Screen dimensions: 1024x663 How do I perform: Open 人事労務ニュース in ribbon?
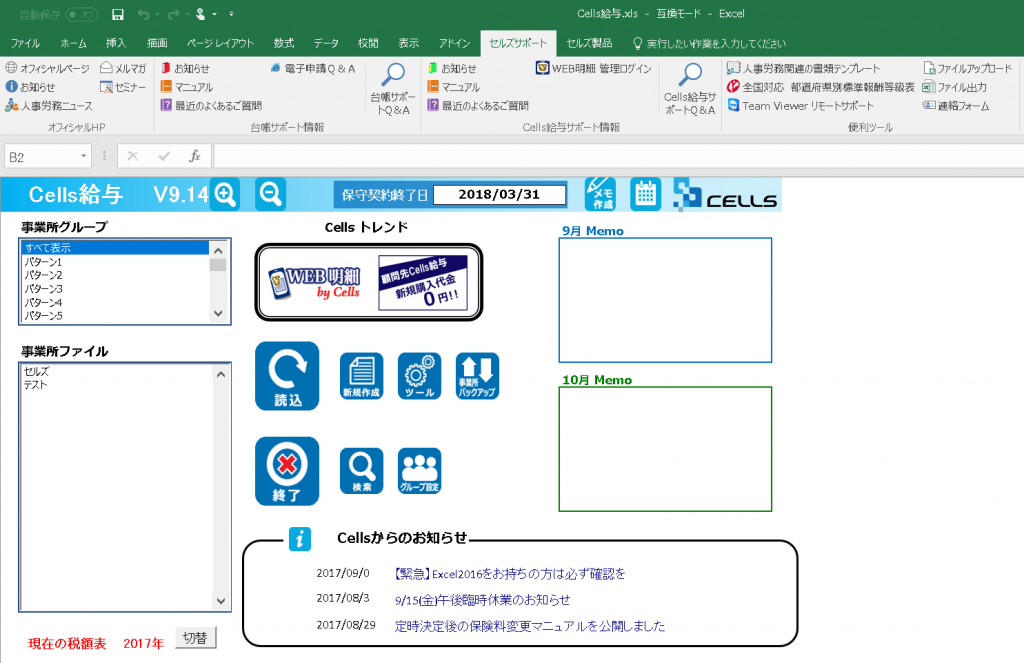[x=49, y=105]
